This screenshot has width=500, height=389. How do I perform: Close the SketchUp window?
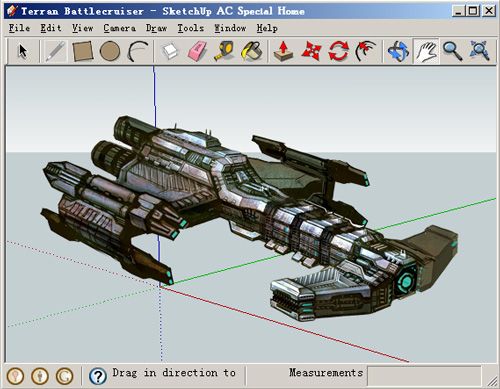(489, 11)
